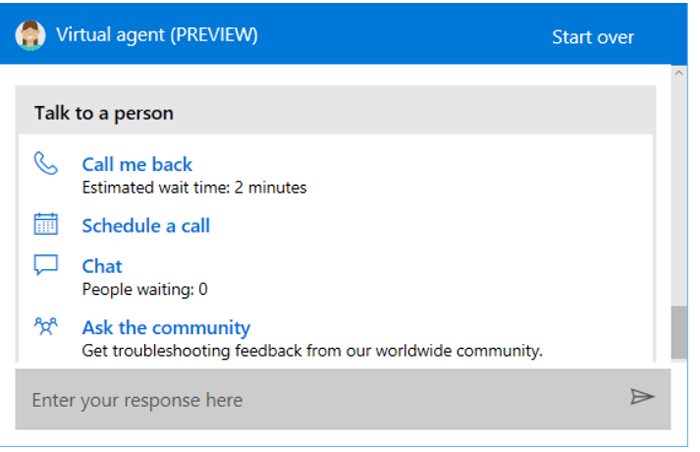Click the 'Talk to a person' heading
Image resolution: width=700 pixels, height=452 pixels.
pos(104,113)
